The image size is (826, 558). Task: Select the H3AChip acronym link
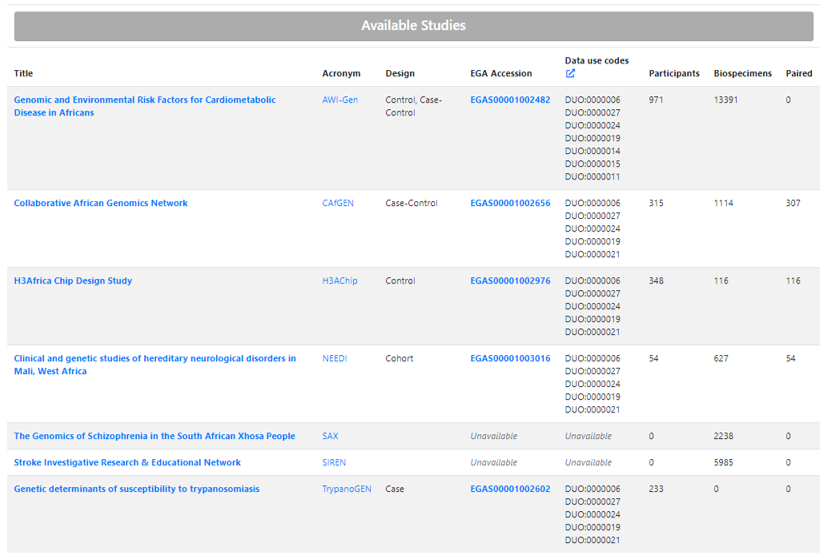click(340, 281)
